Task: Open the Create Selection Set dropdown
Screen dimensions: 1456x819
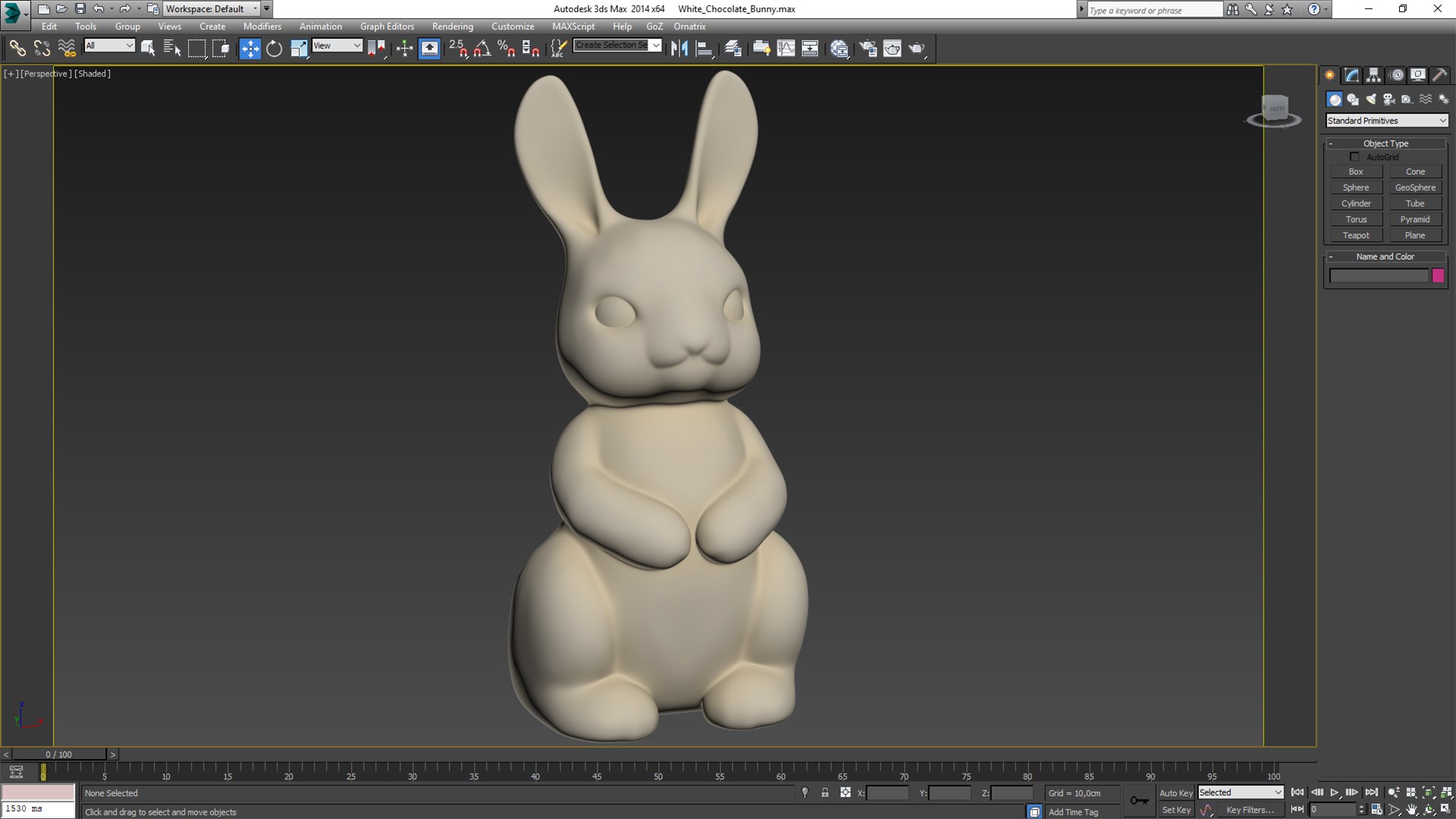Action: tap(617, 45)
